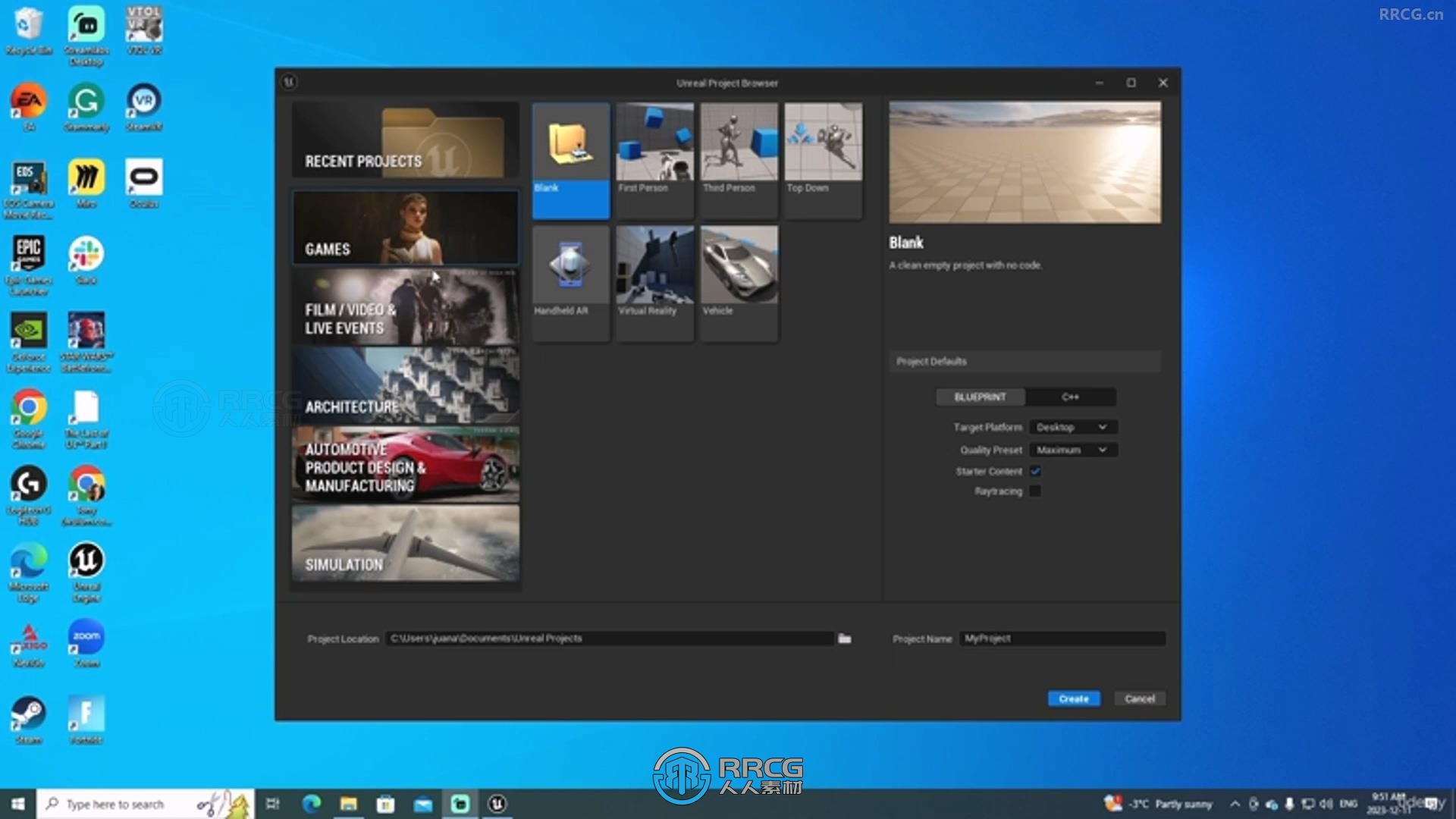Select the First Person template
The height and width of the screenshot is (819, 1456).
[654, 161]
